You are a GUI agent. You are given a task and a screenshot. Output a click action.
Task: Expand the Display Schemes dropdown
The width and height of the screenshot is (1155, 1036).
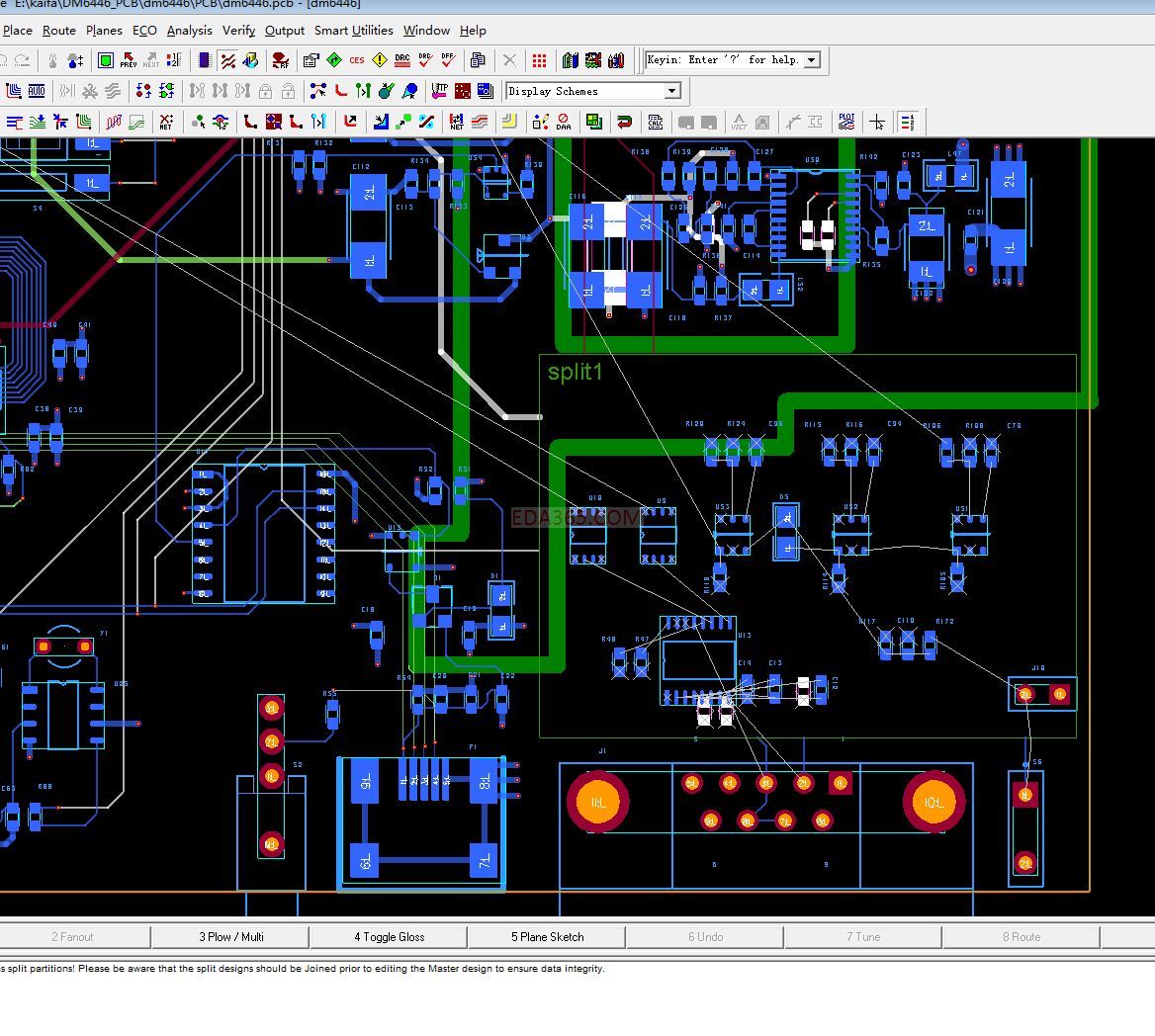point(671,91)
